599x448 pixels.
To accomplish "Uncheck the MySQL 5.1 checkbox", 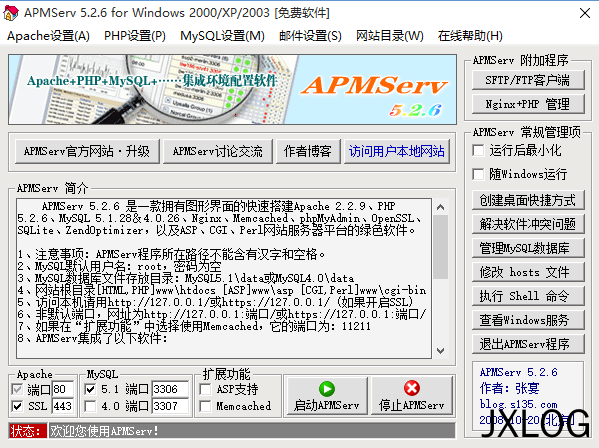I will click(x=90, y=390).
